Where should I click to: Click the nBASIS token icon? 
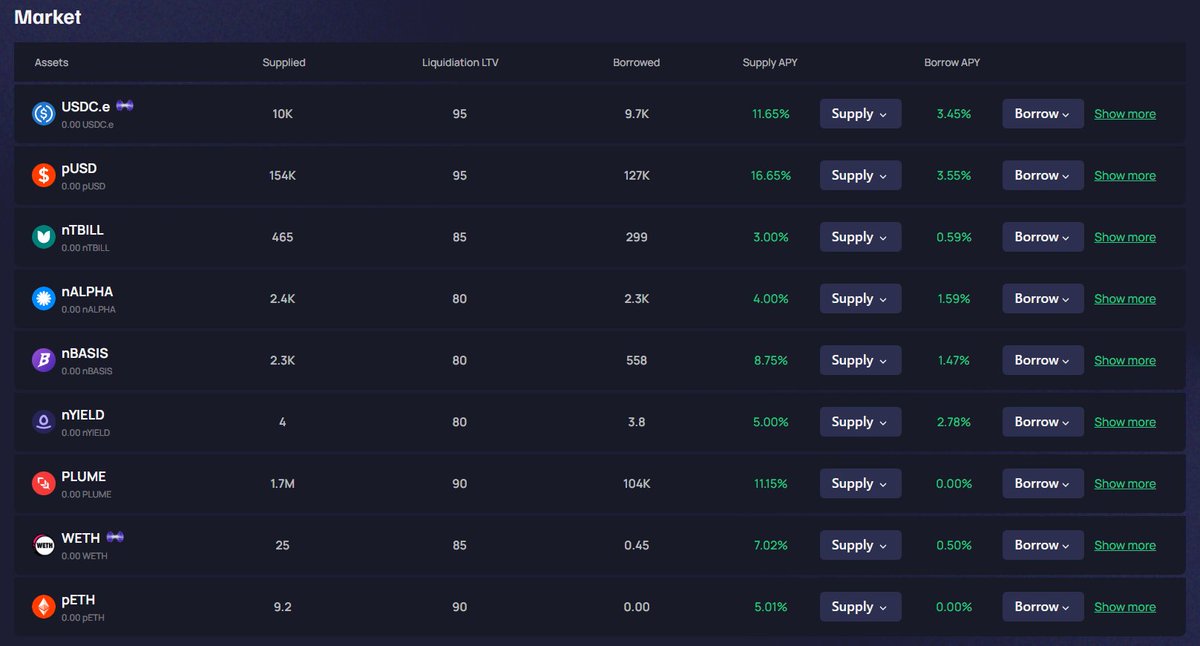(x=43, y=361)
